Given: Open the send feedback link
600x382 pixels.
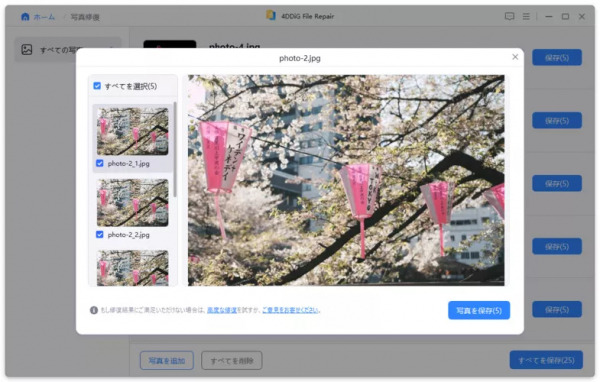Looking at the screenshot, I should pos(290,310).
